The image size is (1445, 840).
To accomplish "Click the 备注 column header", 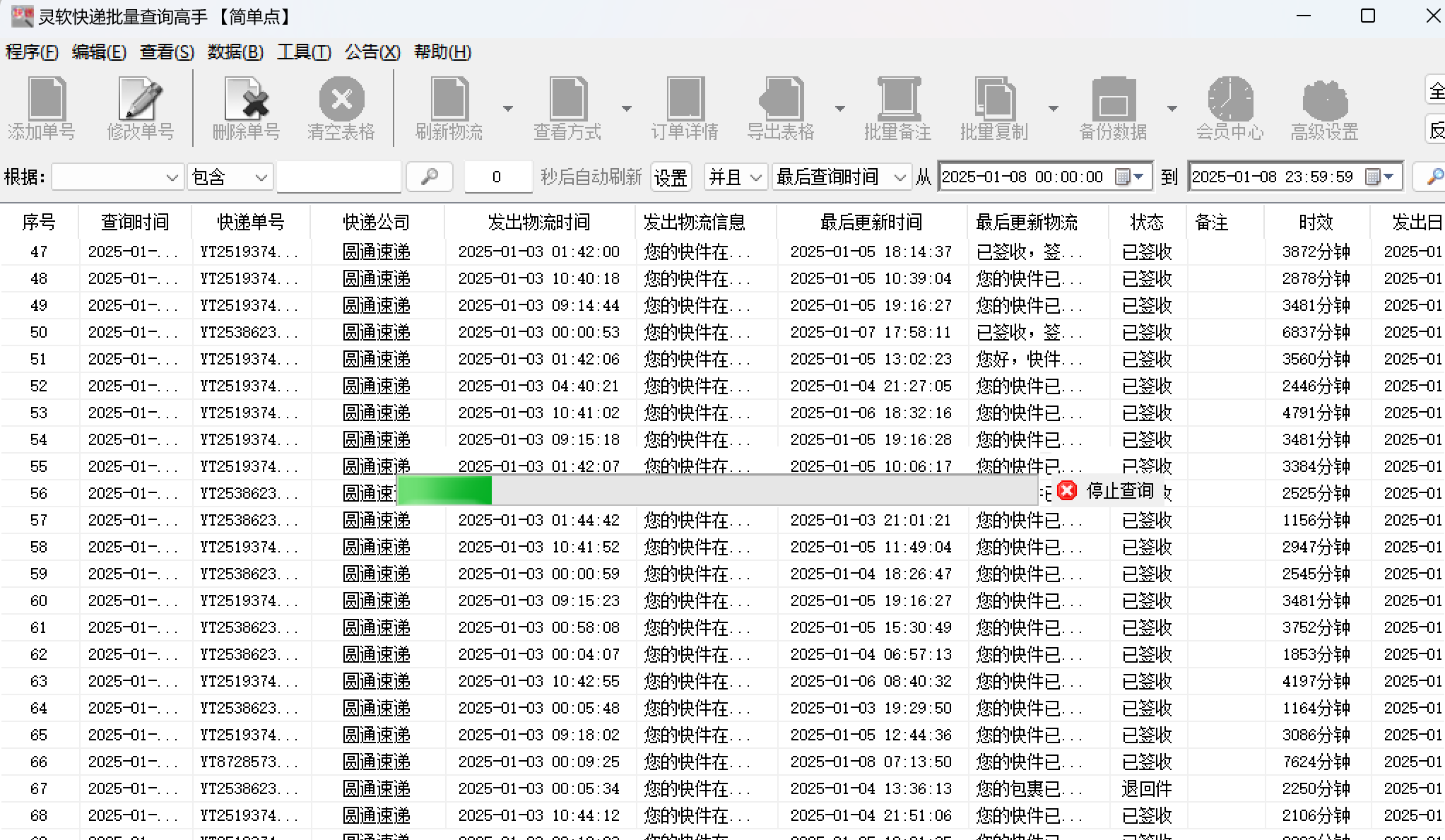I will coord(1225,223).
